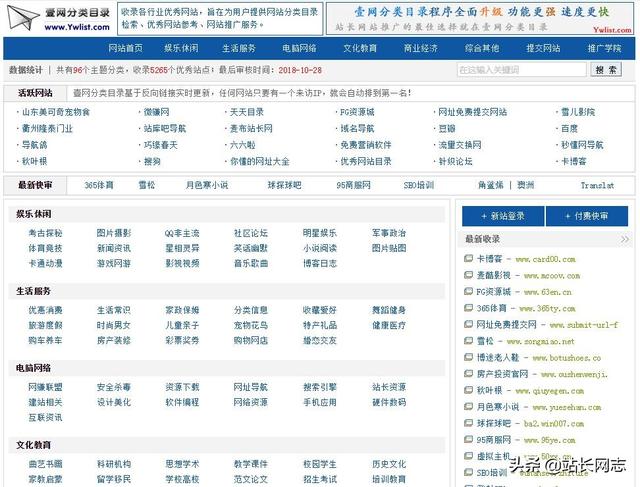Open the 雪儿影院 link
Screen dimensions: 640x487
click(x=578, y=112)
